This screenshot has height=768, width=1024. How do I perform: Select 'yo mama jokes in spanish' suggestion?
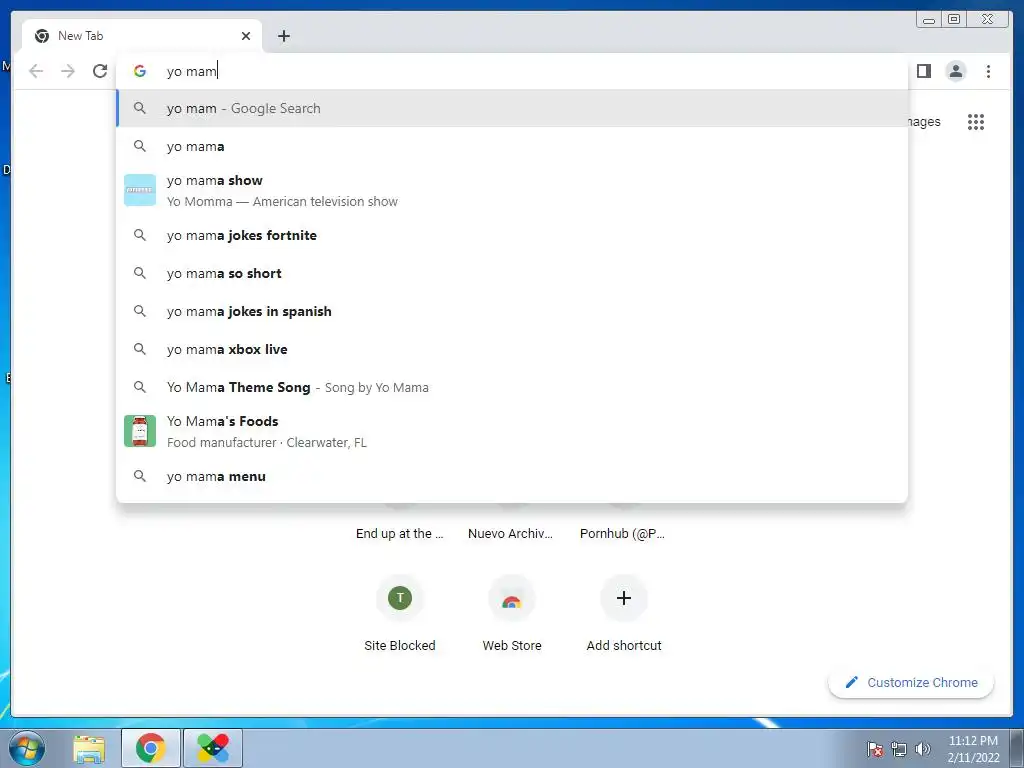pyautogui.click(x=512, y=312)
